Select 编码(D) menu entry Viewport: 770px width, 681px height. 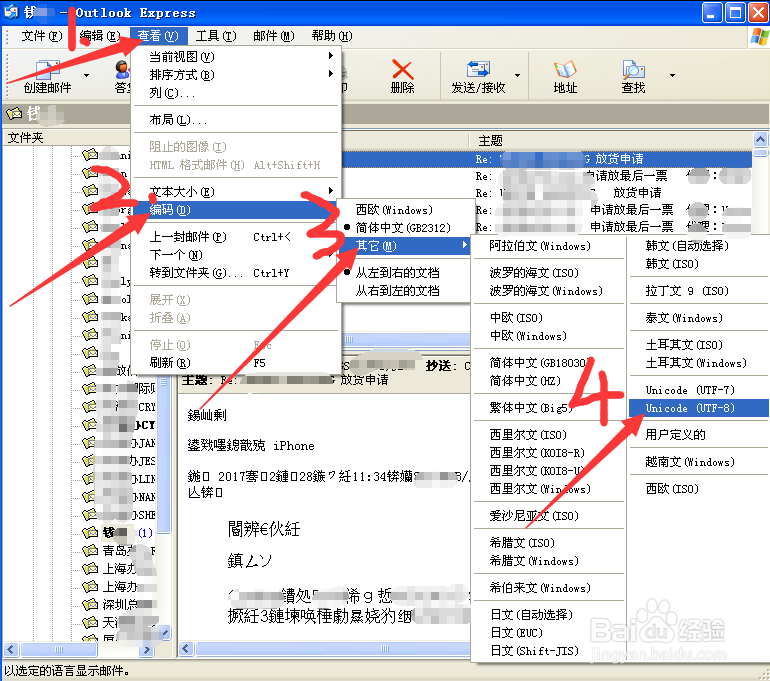pyautogui.click(x=236, y=210)
